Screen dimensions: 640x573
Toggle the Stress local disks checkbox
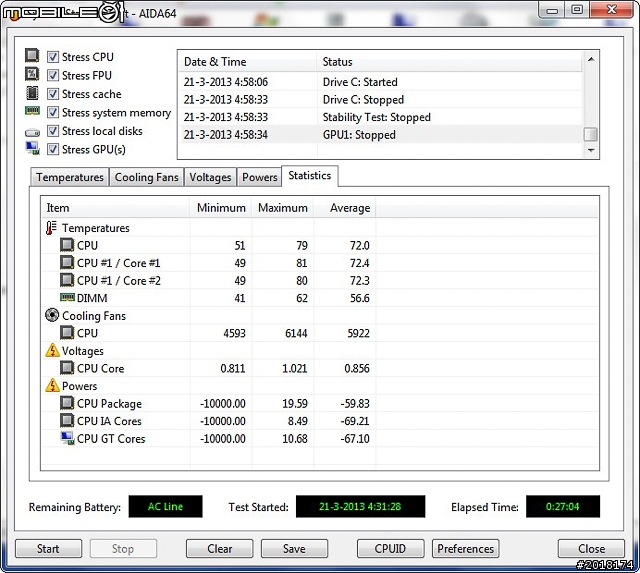pyautogui.click(x=53, y=131)
